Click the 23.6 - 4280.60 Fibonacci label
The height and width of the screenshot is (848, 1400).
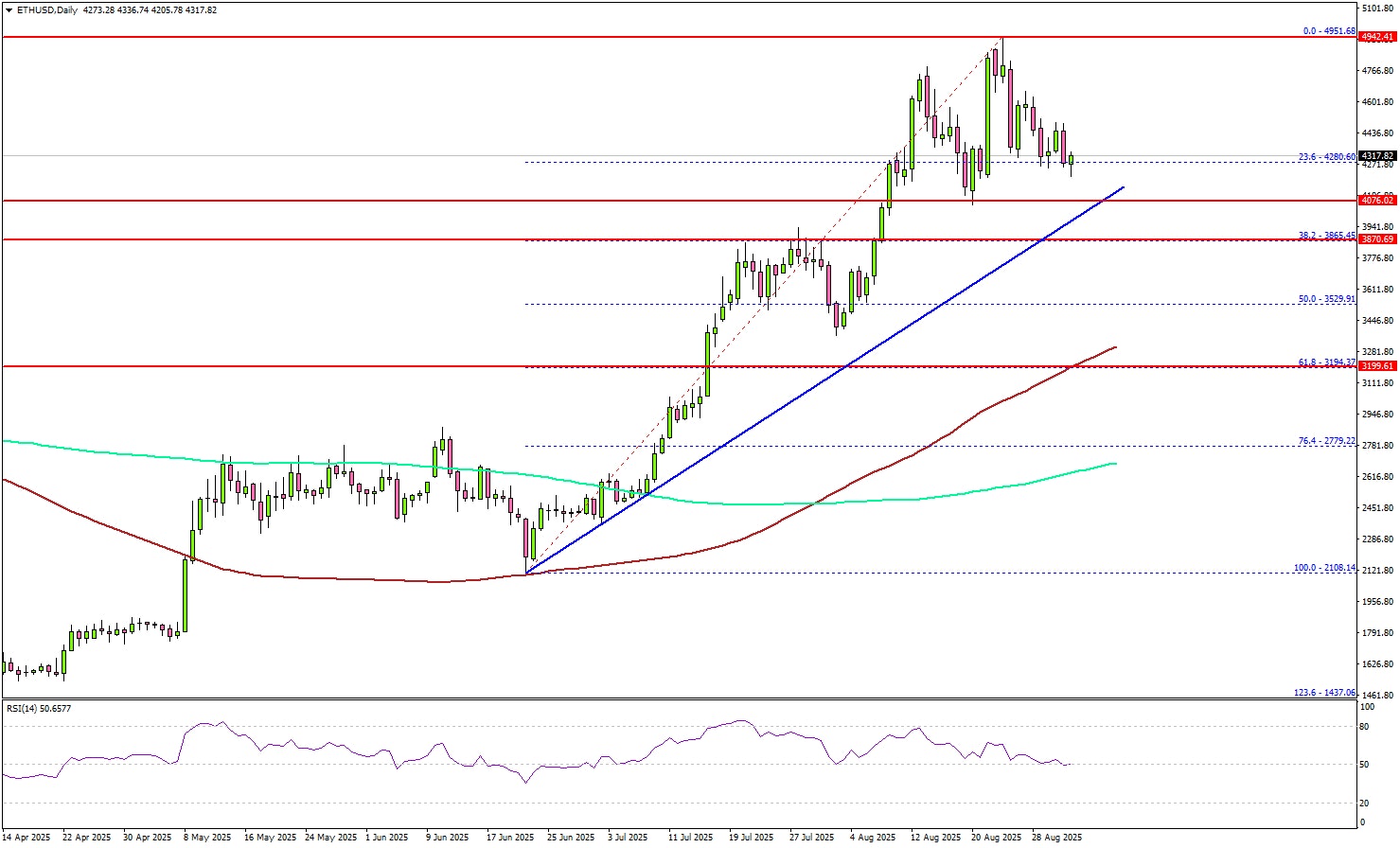click(1325, 157)
